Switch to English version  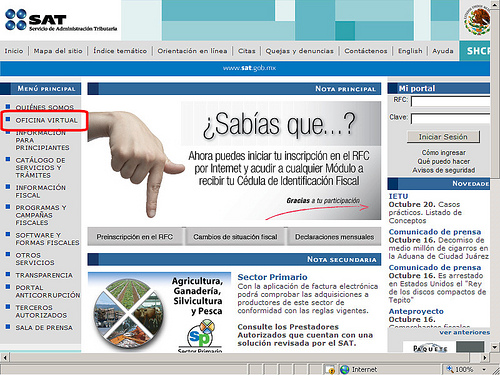410,51
